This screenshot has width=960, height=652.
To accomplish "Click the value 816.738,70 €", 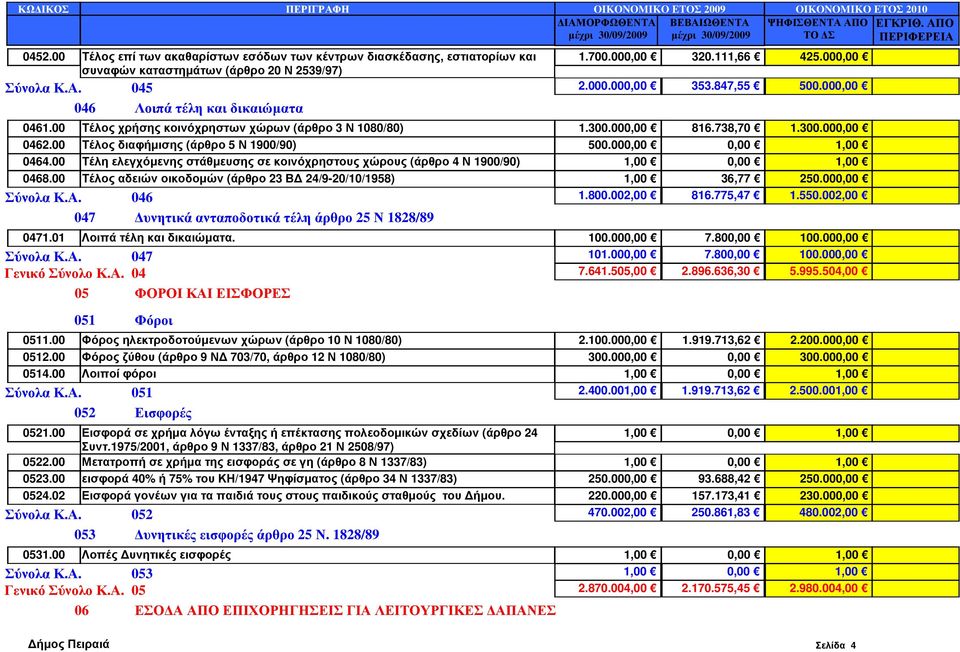I will (x=713, y=128).
